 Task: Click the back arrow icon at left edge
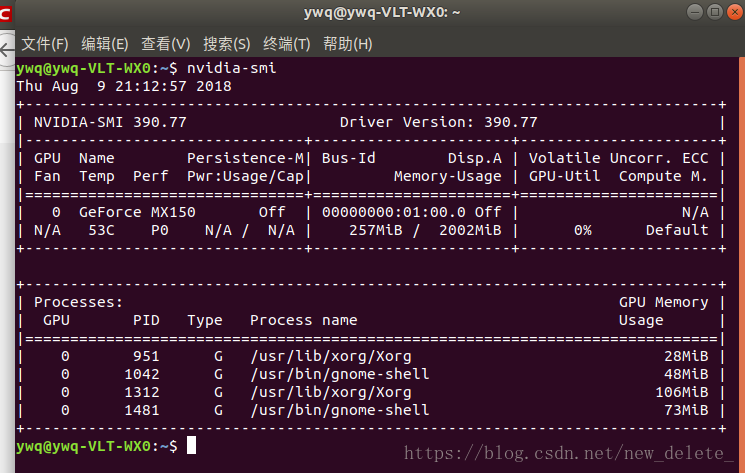coord(7,50)
